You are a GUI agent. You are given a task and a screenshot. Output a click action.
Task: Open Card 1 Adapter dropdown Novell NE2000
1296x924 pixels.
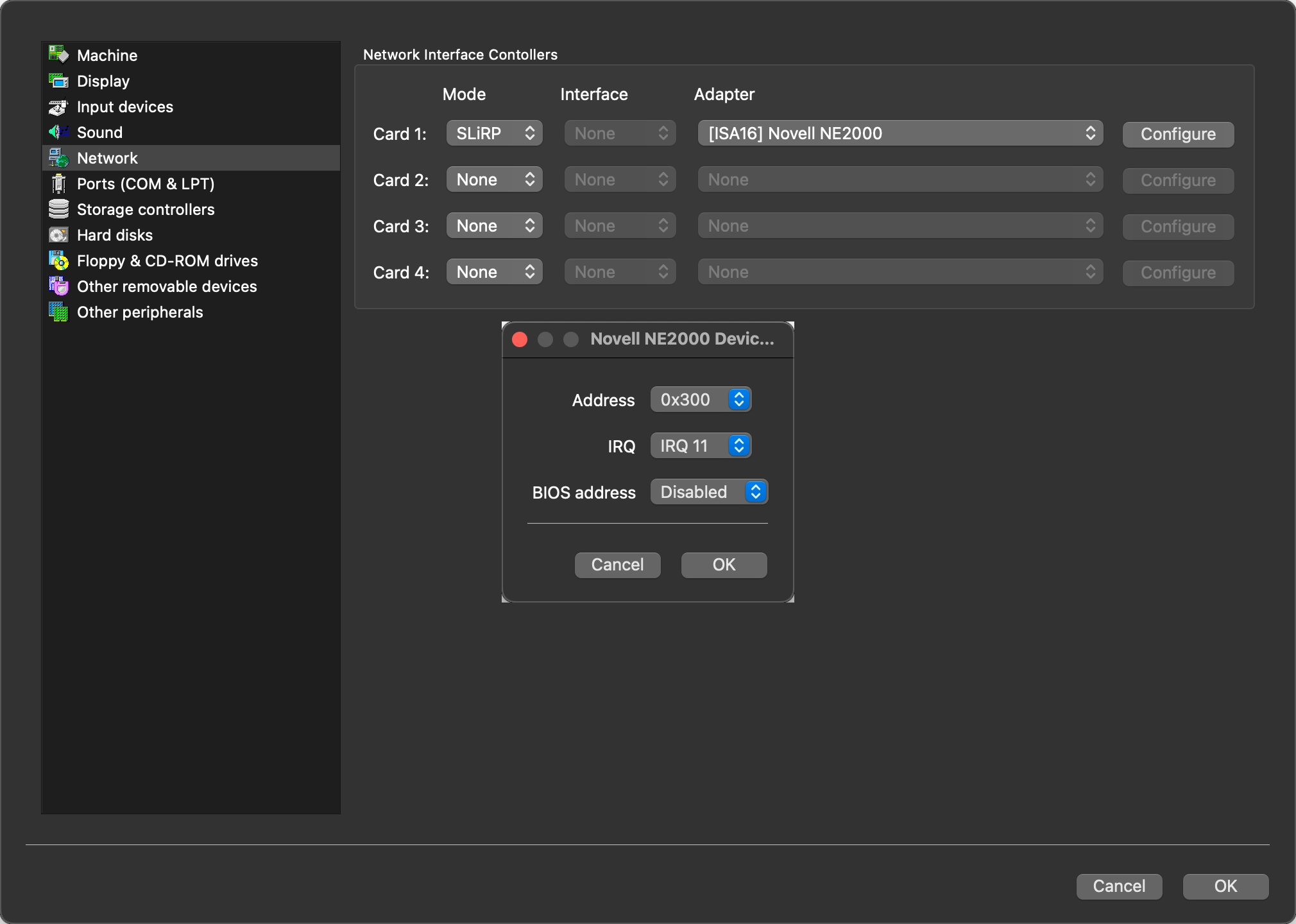(901, 133)
